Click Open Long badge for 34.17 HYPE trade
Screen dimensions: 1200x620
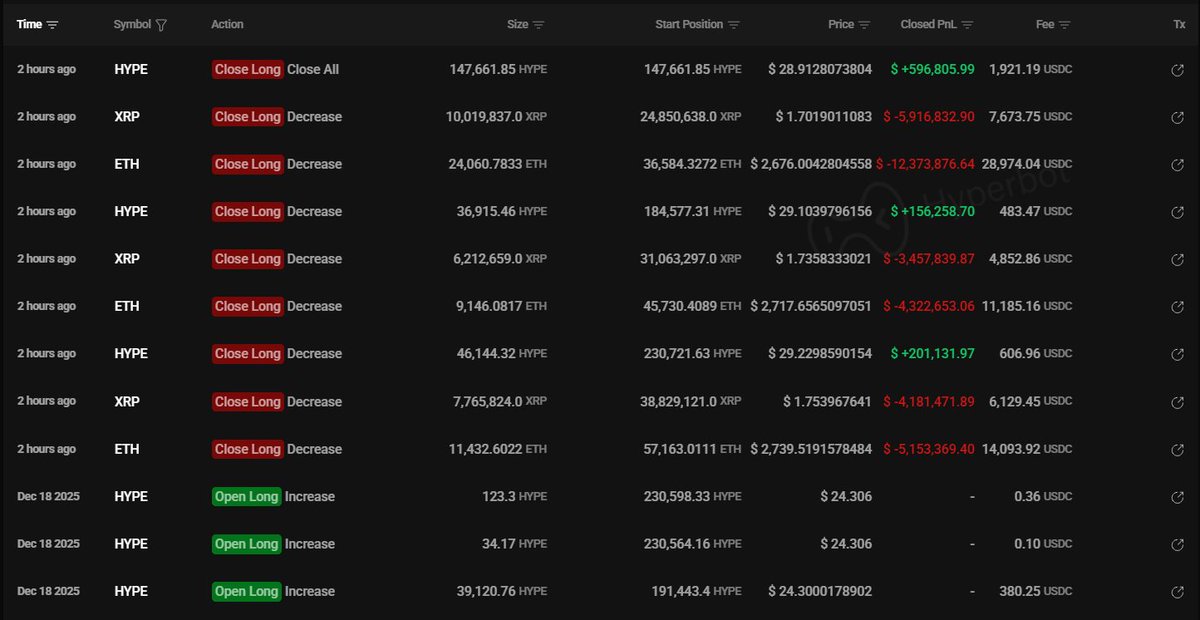pyautogui.click(x=246, y=544)
